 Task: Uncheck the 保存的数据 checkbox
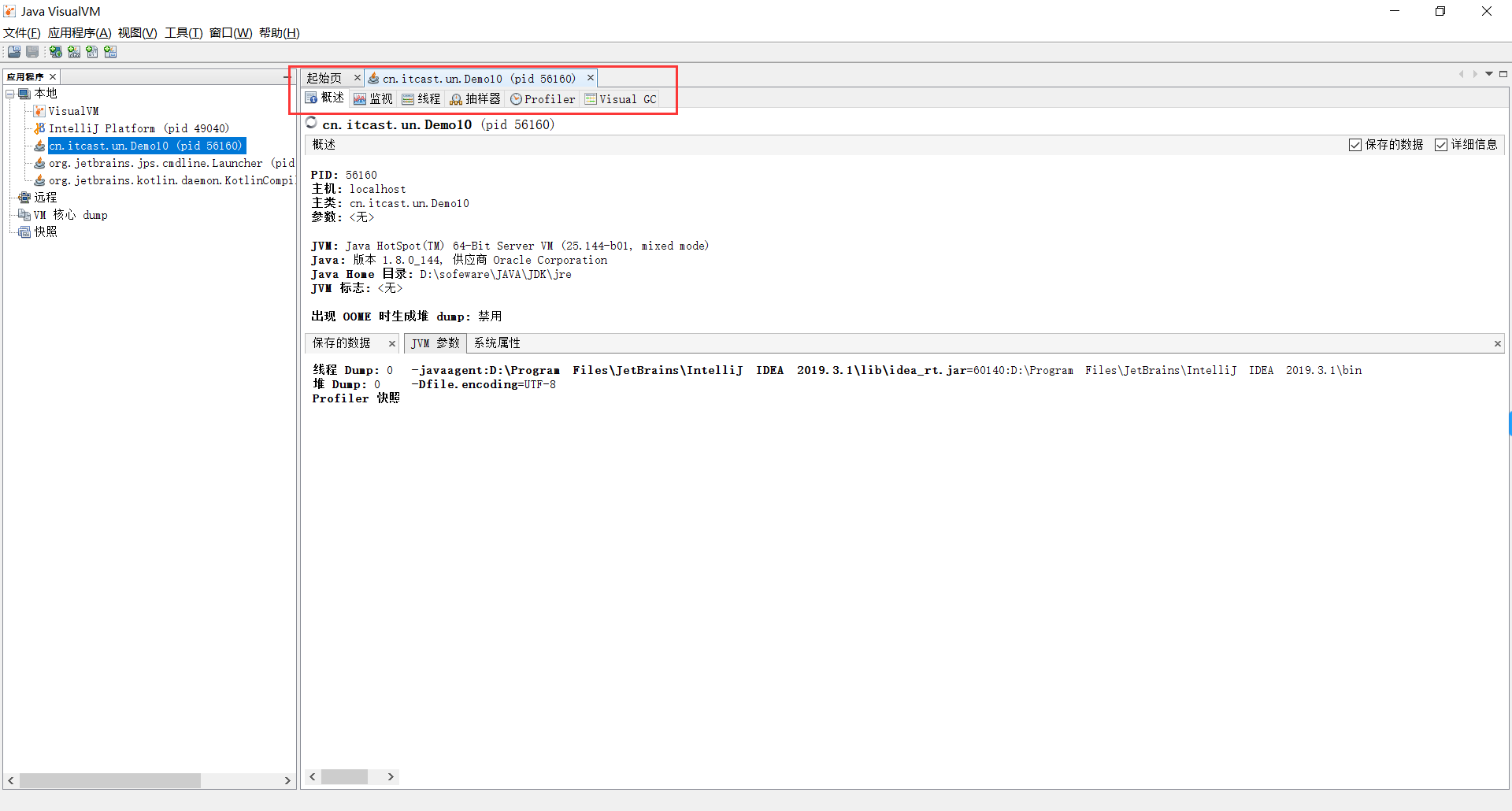click(1355, 145)
